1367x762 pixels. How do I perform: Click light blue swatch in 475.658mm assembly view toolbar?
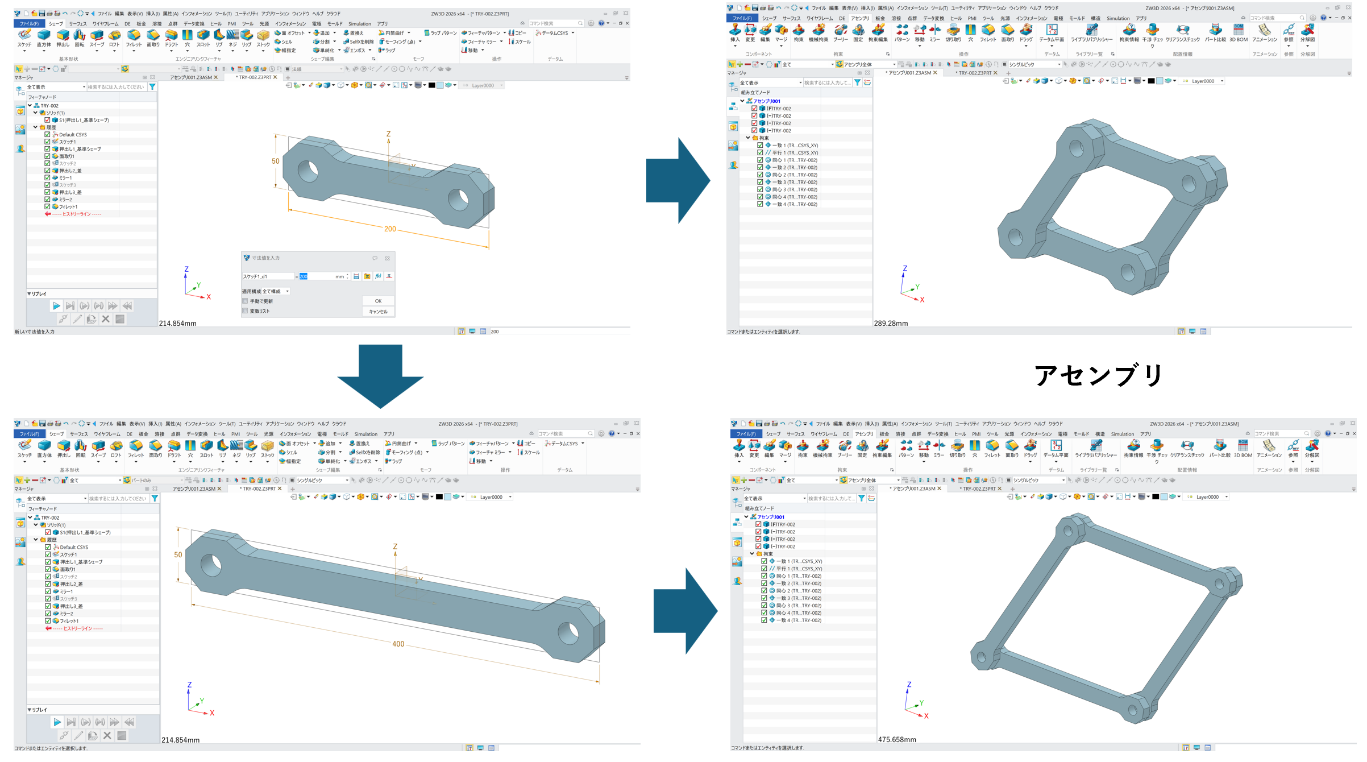point(1164,497)
